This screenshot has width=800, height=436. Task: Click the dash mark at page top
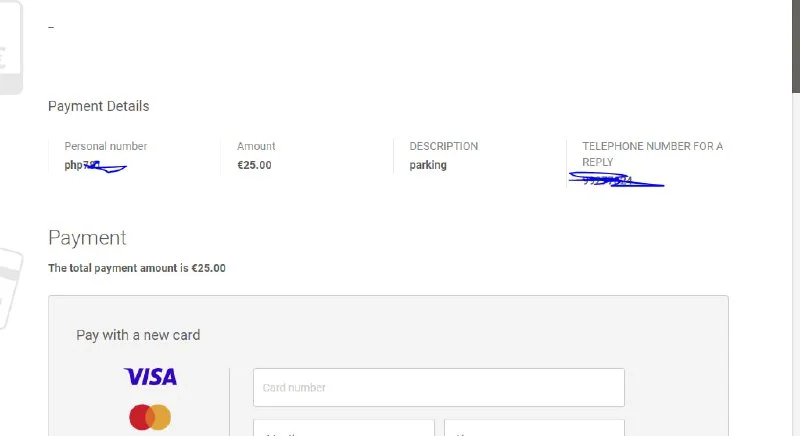point(51,27)
